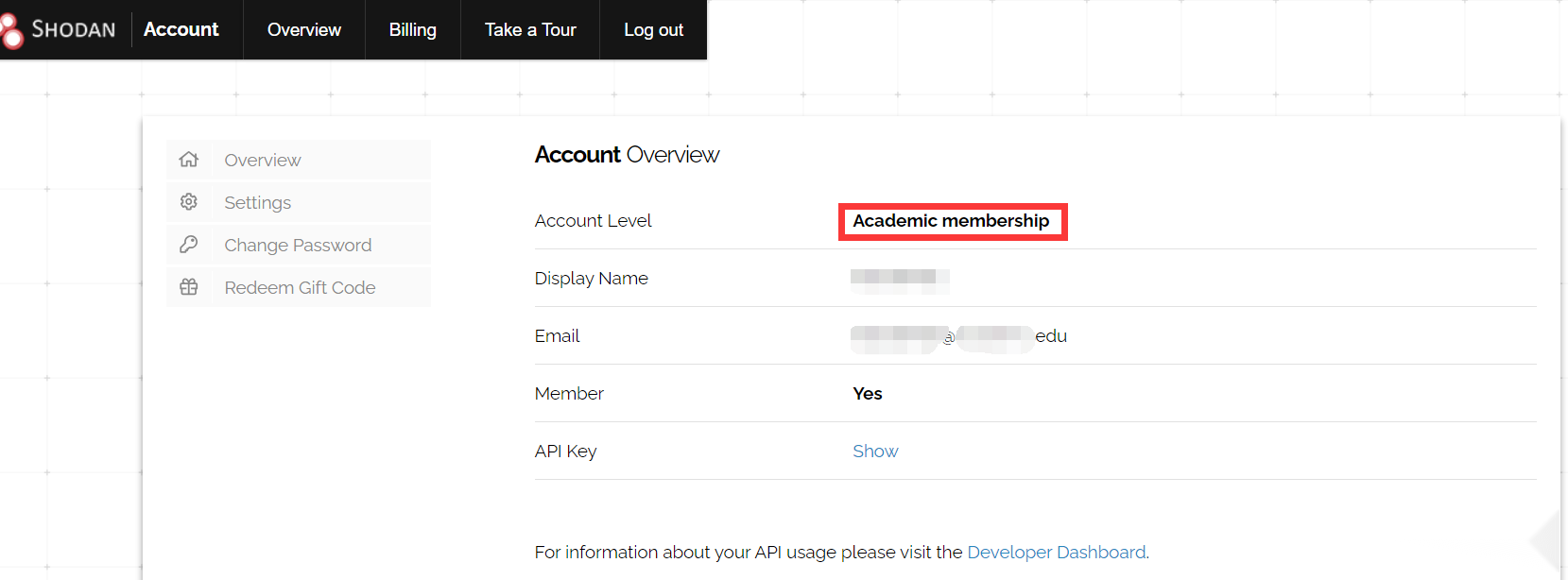Open Redeem Gift Code in the sidebar
Screen dimensions: 1568x580
pyautogui.click(x=299, y=287)
